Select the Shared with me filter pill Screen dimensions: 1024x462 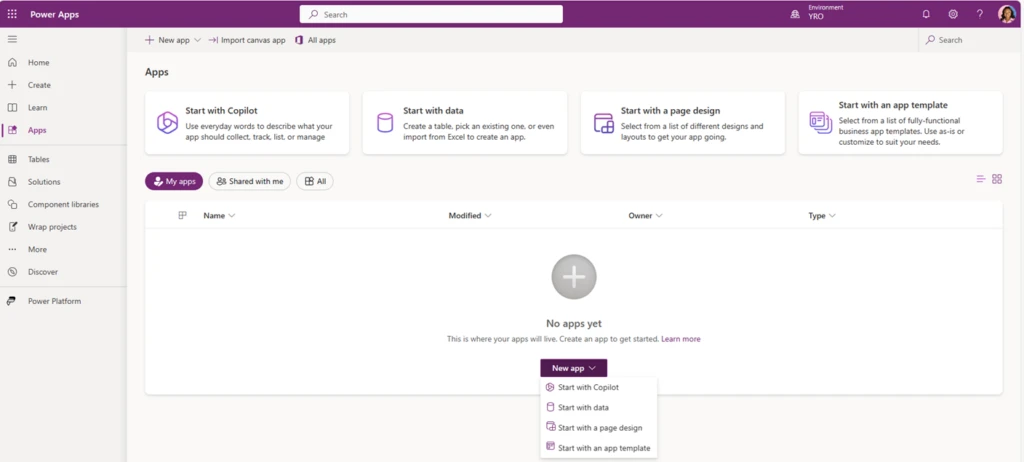click(249, 182)
